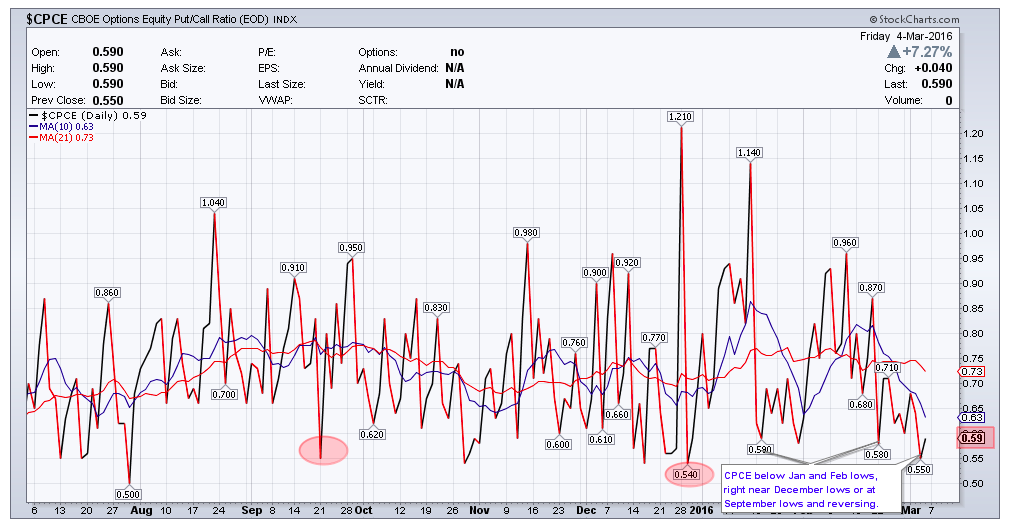Viewport: 1016px width, 527px height.
Task: Click the 0.910 data label
Action: click(293, 268)
